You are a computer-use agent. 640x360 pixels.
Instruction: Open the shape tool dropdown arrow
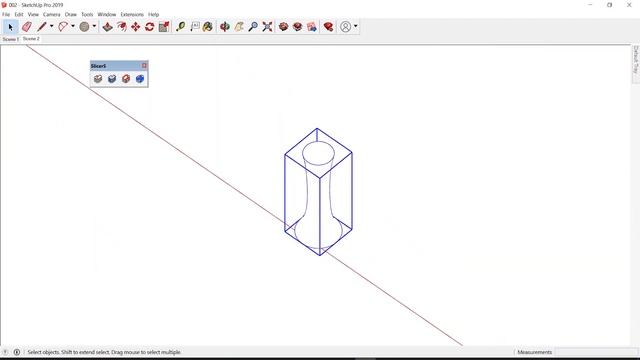click(94, 26)
